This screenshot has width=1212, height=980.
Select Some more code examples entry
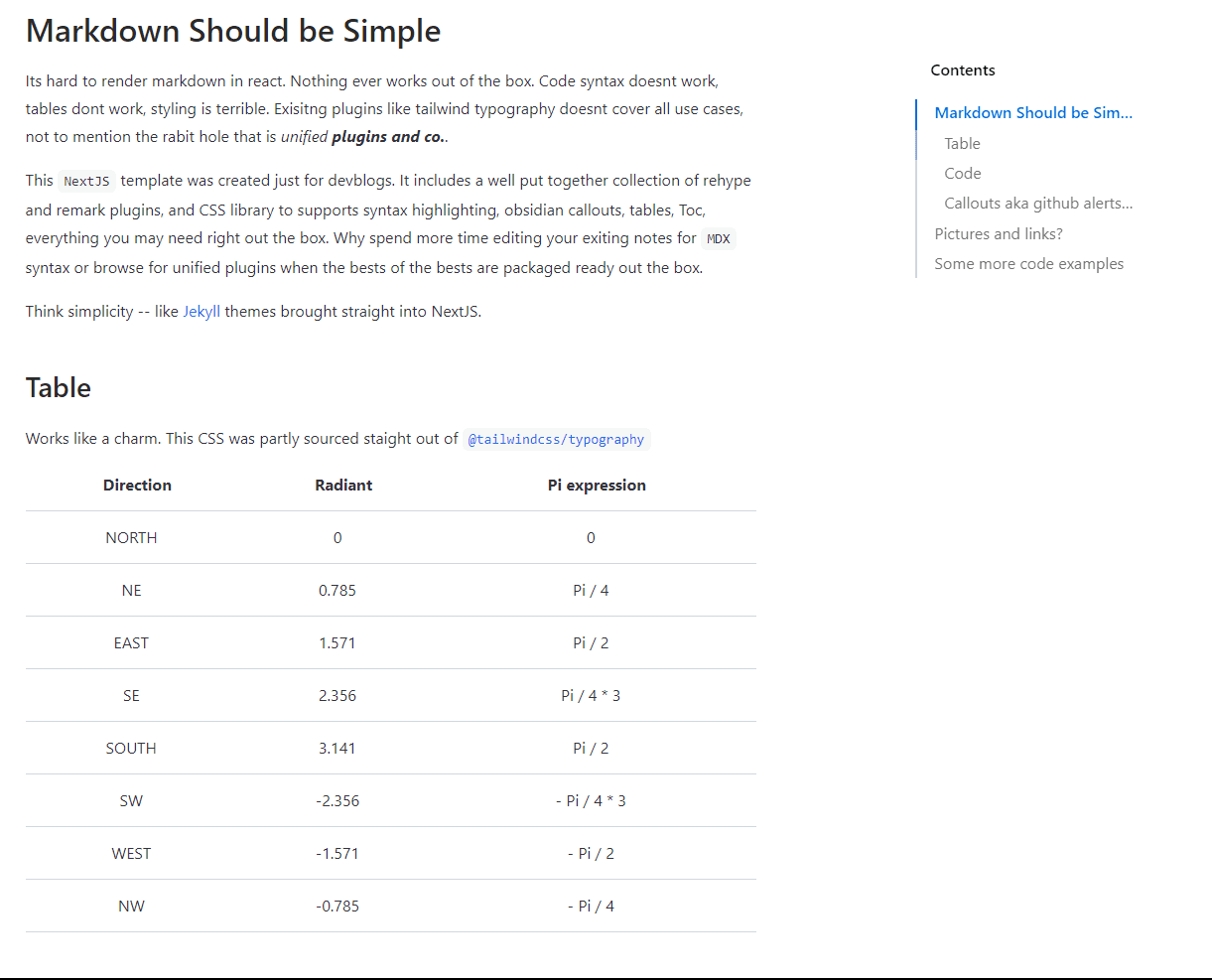click(1028, 263)
